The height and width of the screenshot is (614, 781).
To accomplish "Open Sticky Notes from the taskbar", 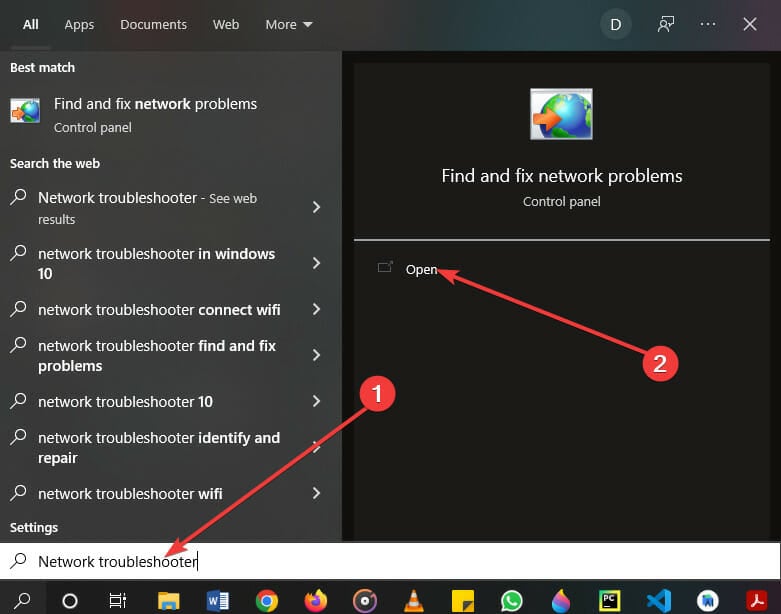I will point(462,601).
